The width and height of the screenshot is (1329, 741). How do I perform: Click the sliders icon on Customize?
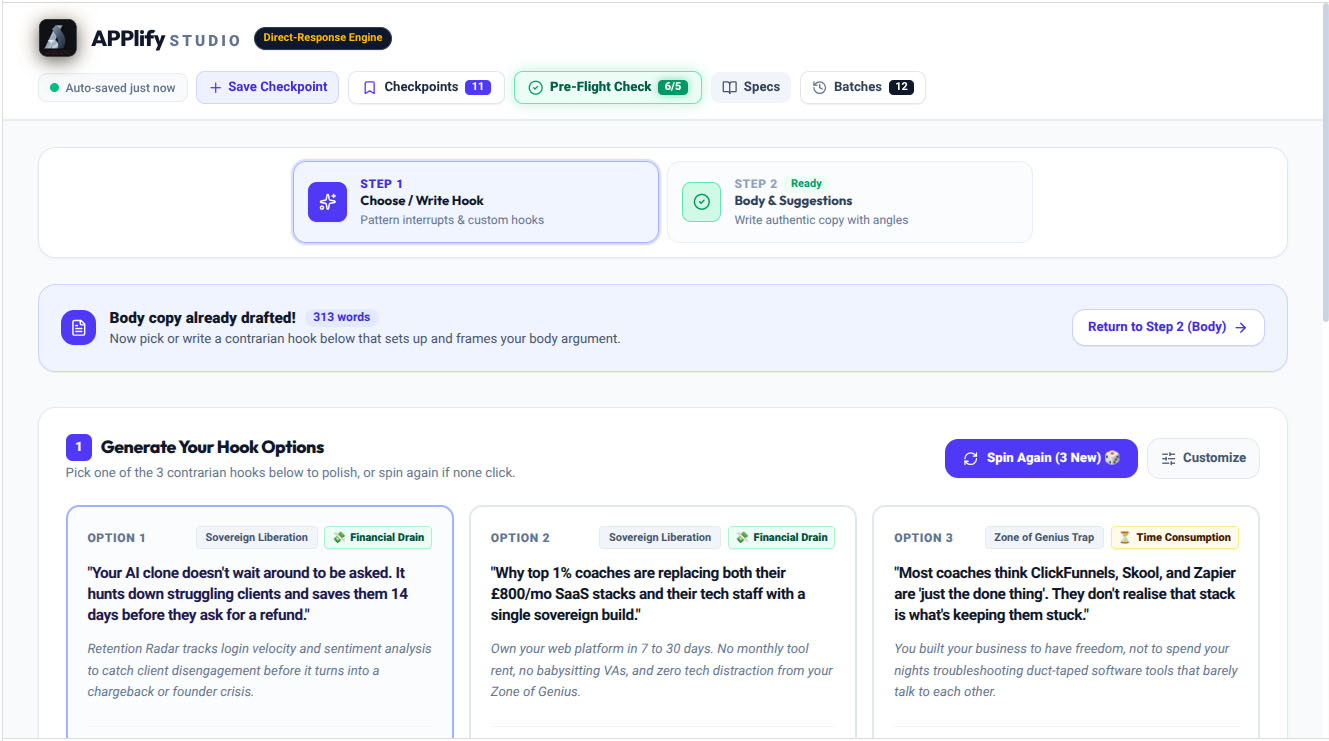click(x=1168, y=459)
